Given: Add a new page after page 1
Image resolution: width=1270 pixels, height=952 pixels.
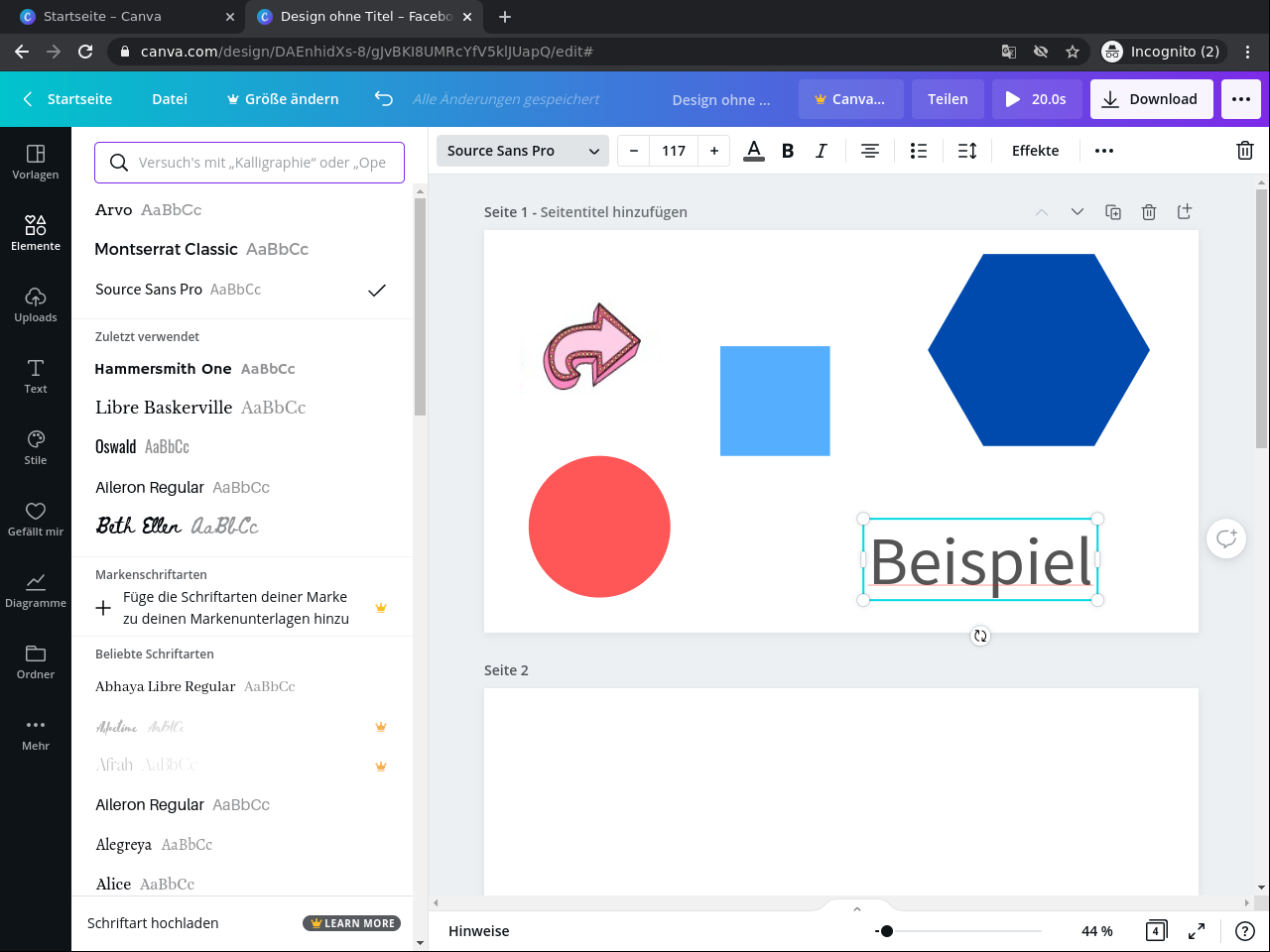Looking at the screenshot, I should pos(1185,211).
